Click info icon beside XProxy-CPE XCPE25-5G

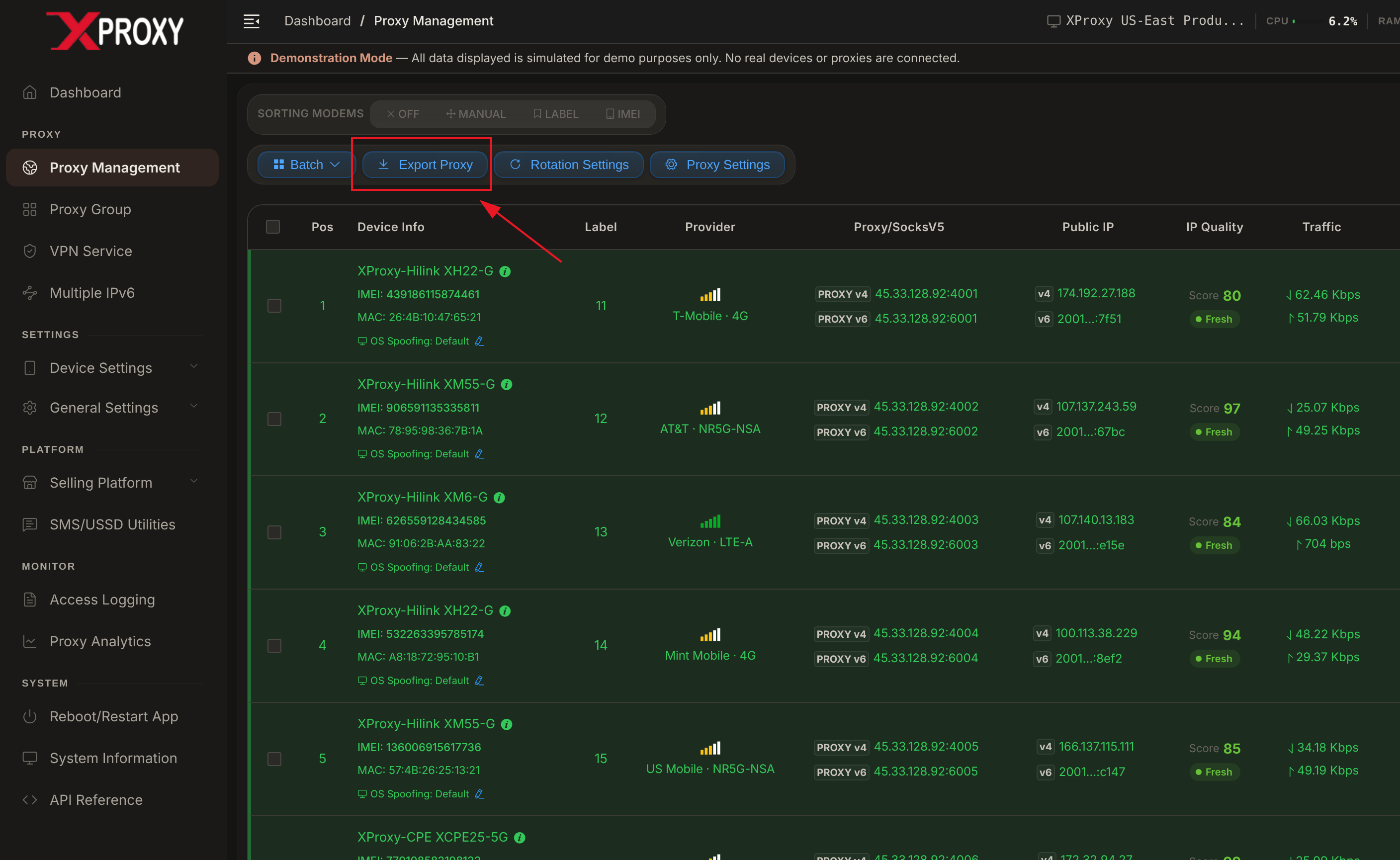coord(520,837)
